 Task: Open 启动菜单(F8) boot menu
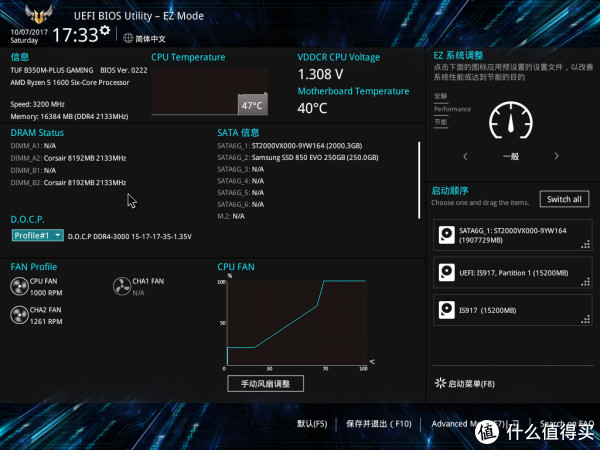tap(471, 383)
